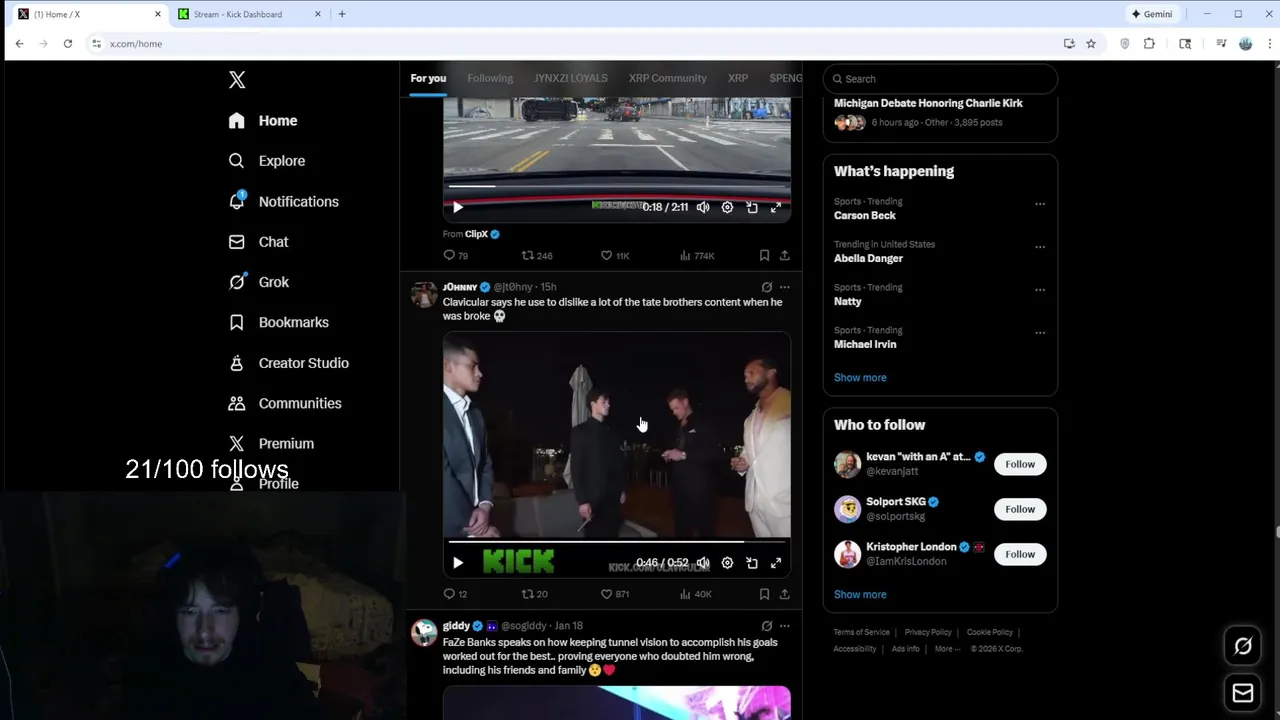Follow Solport SKG

[1020, 509]
